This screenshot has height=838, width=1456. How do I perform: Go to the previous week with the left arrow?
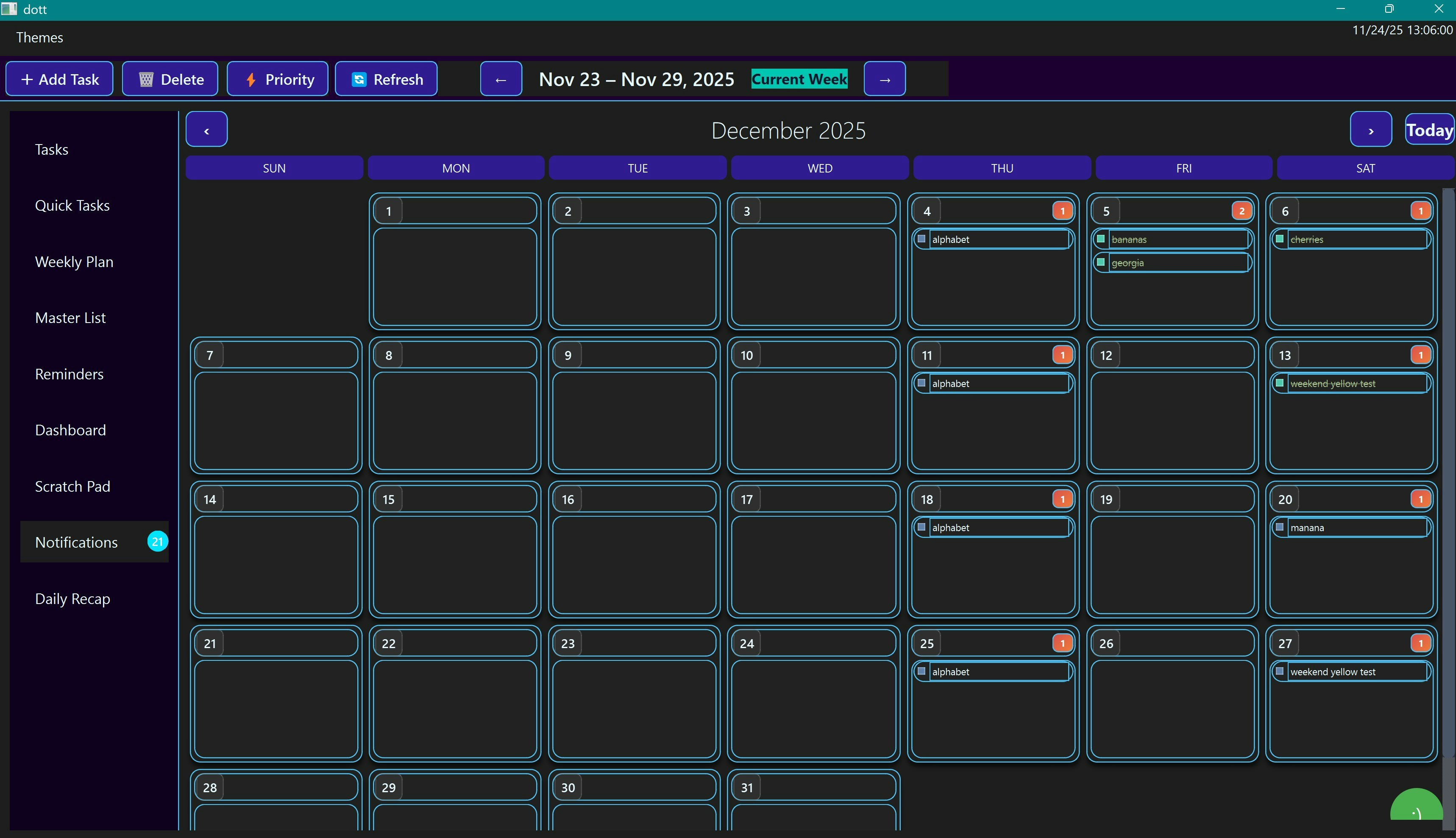pos(500,79)
